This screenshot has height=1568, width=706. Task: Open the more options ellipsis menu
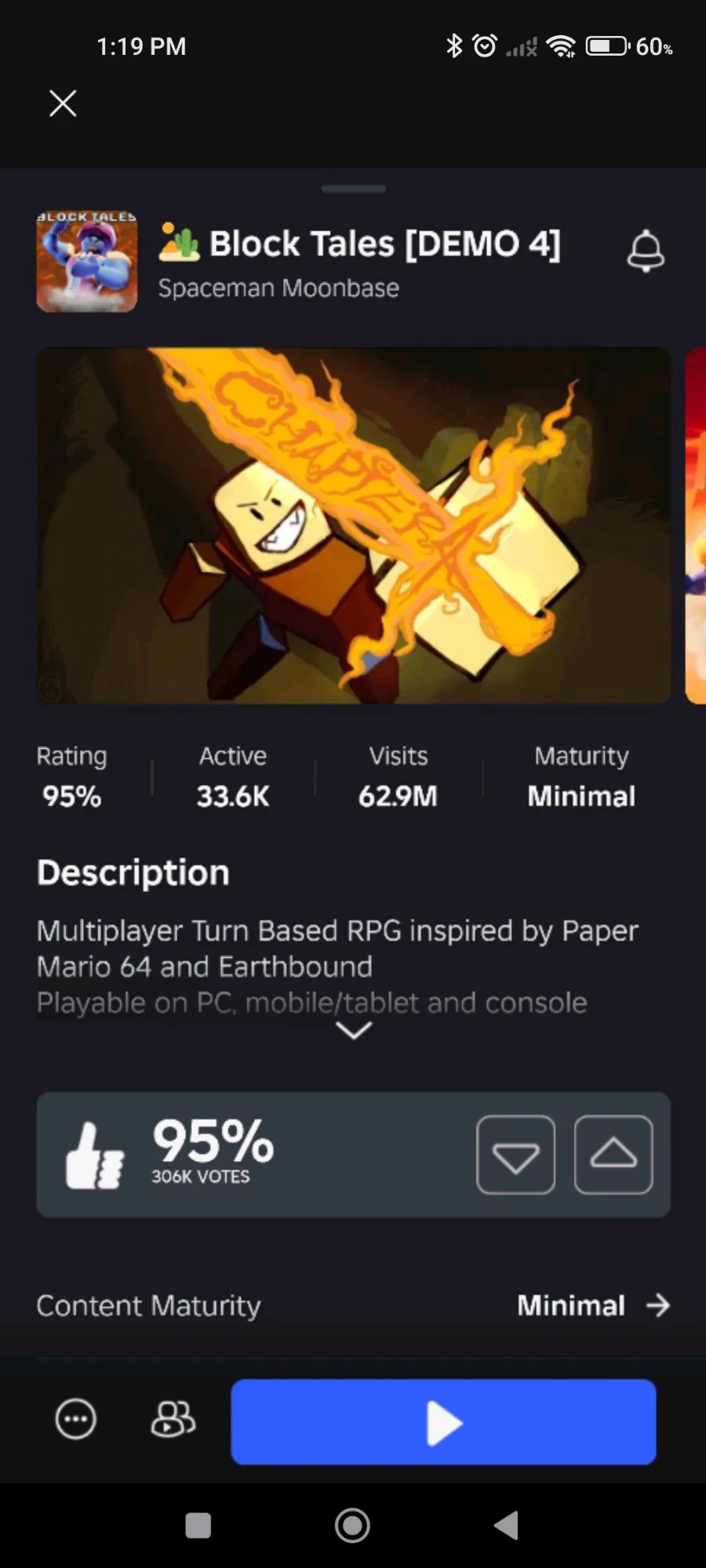76,1419
